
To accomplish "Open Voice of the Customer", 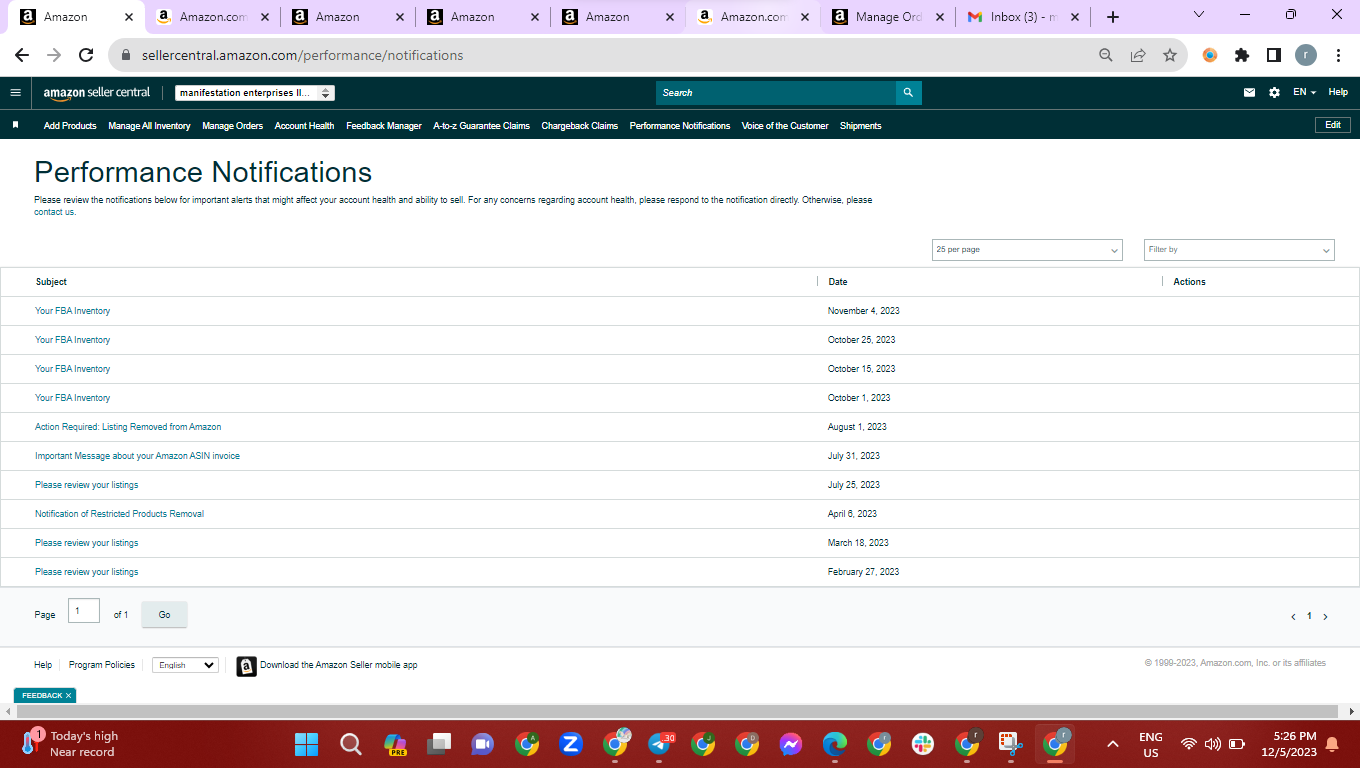I will 785,126.
